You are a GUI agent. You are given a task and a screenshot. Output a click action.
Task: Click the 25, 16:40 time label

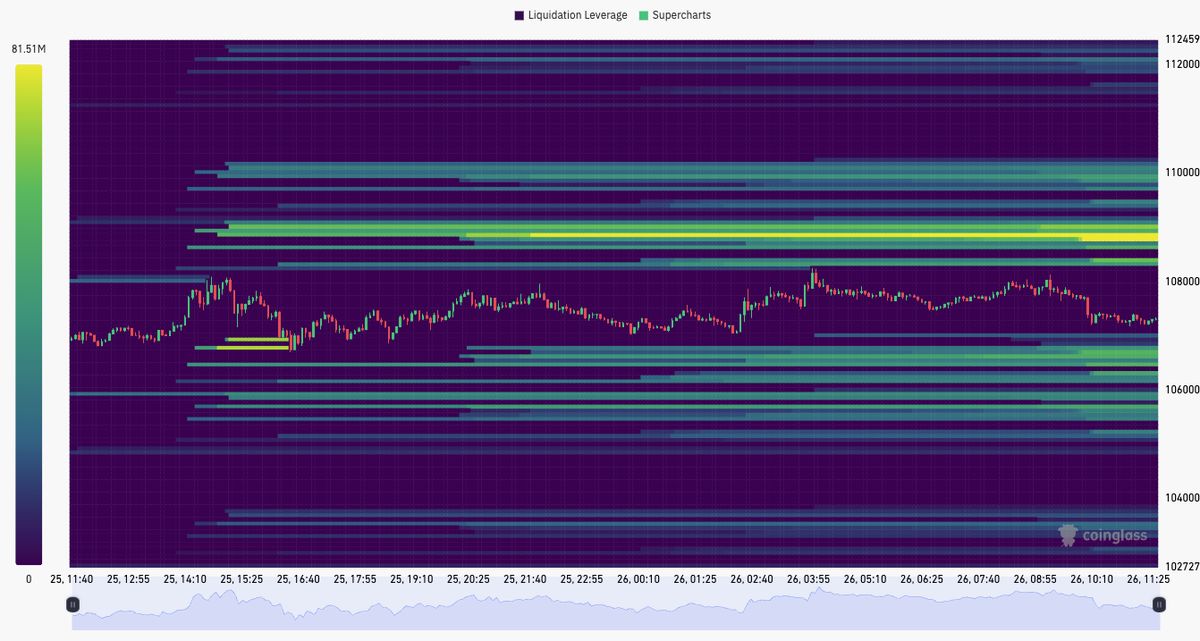(x=298, y=579)
